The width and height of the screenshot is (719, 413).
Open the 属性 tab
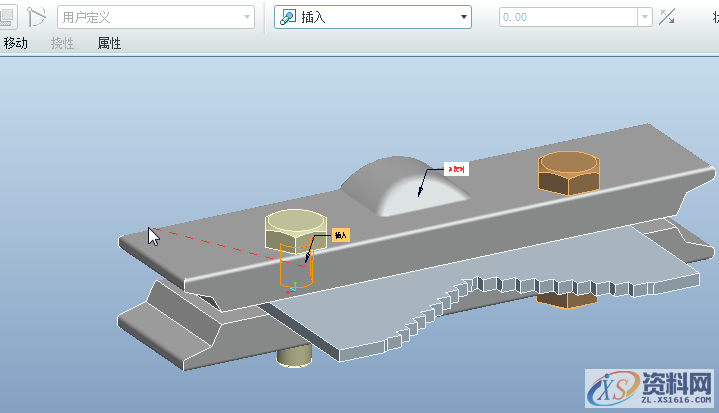coord(109,43)
